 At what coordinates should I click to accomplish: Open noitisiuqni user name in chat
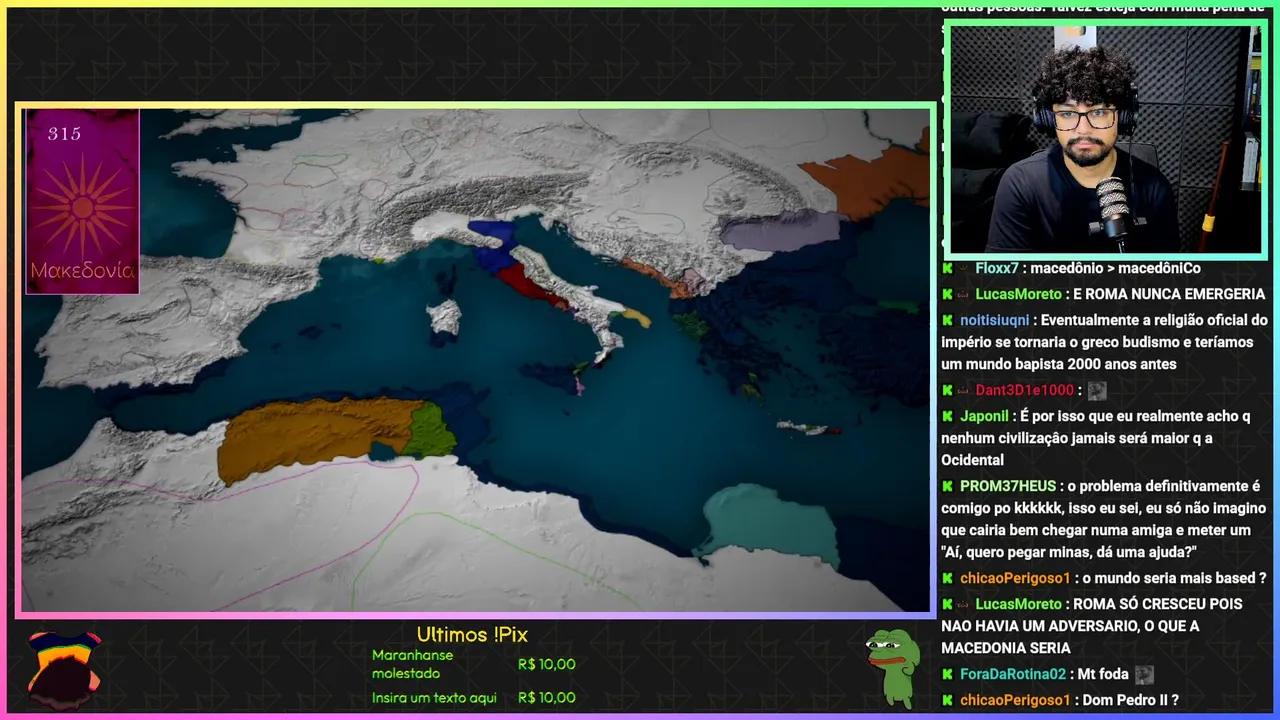click(995, 320)
